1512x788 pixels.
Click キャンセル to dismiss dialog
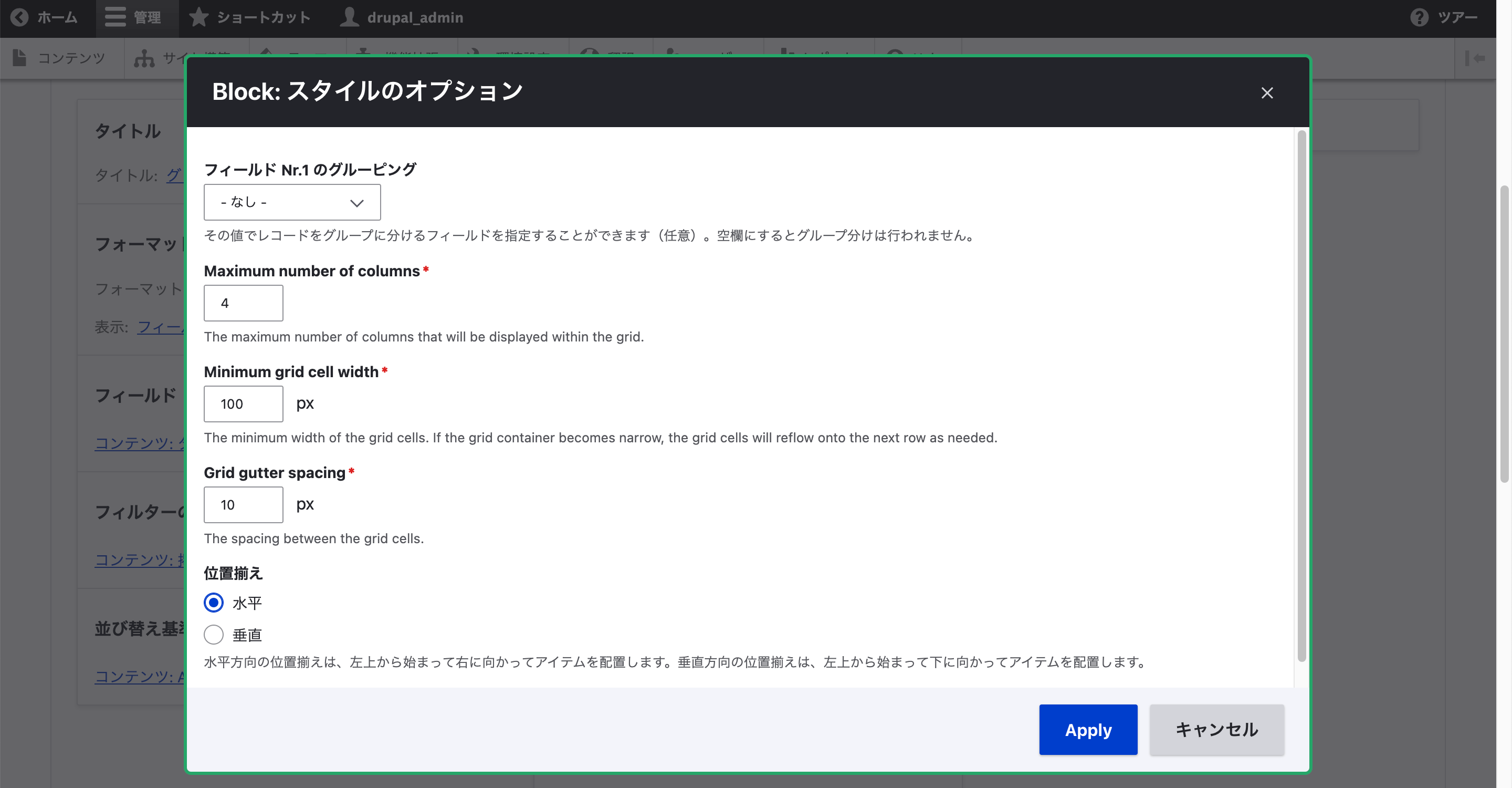point(1215,729)
